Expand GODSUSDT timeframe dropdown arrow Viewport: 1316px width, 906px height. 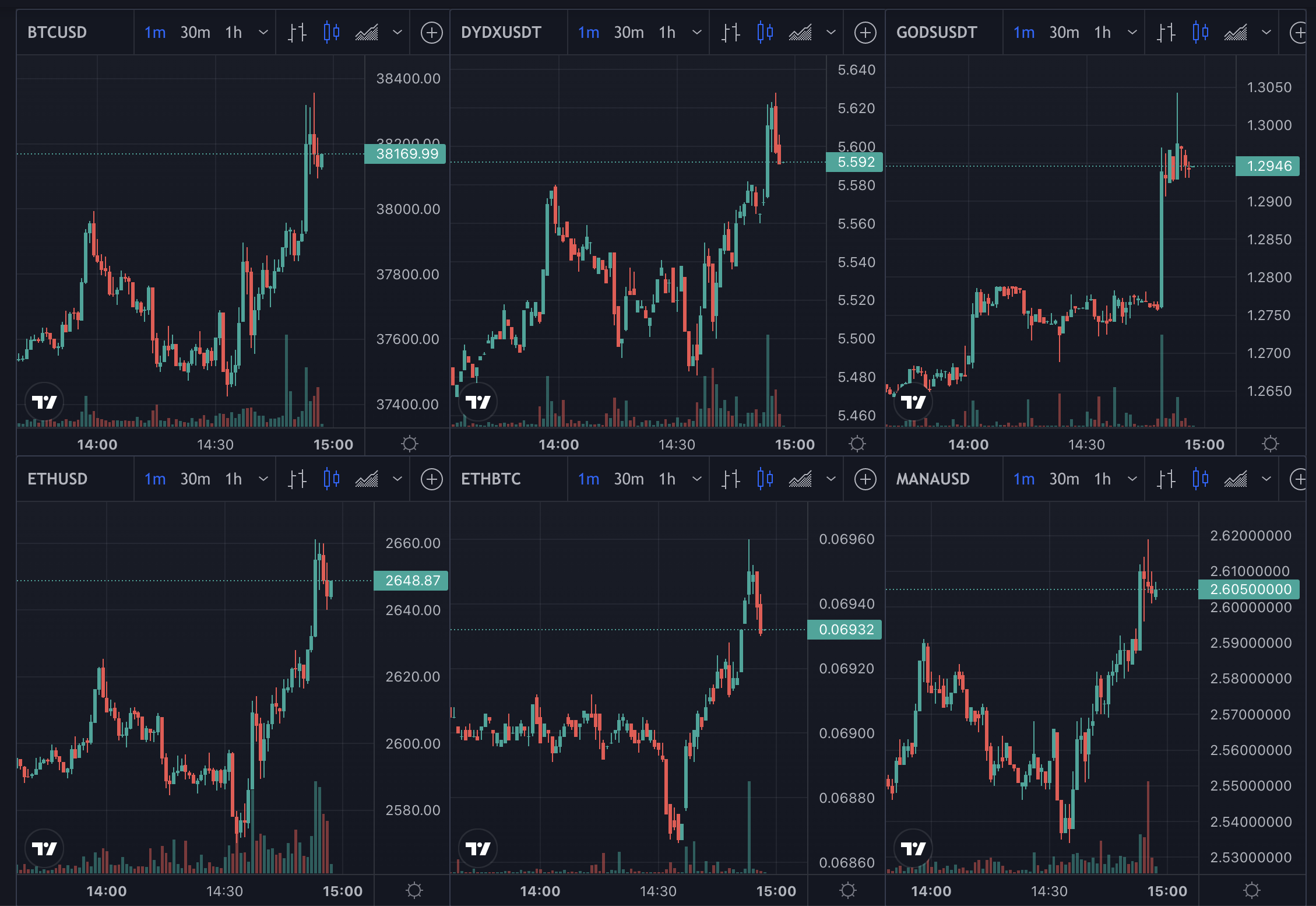tap(1132, 33)
